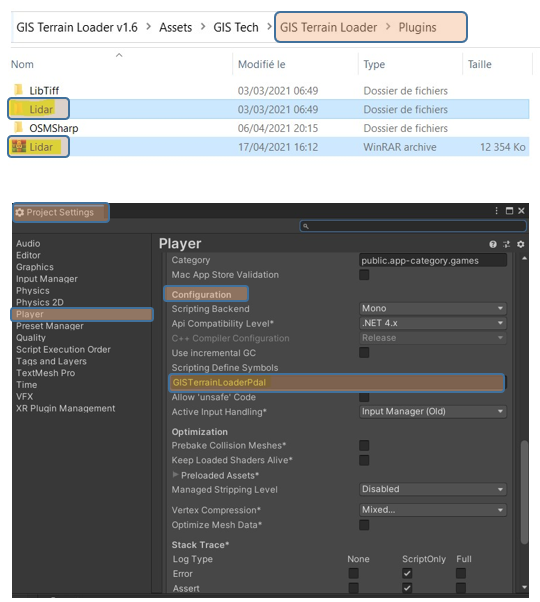This screenshot has width=540, height=602.
Task: Click scrollbar down arrow in Player panel
Action: (x=524, y=587)
